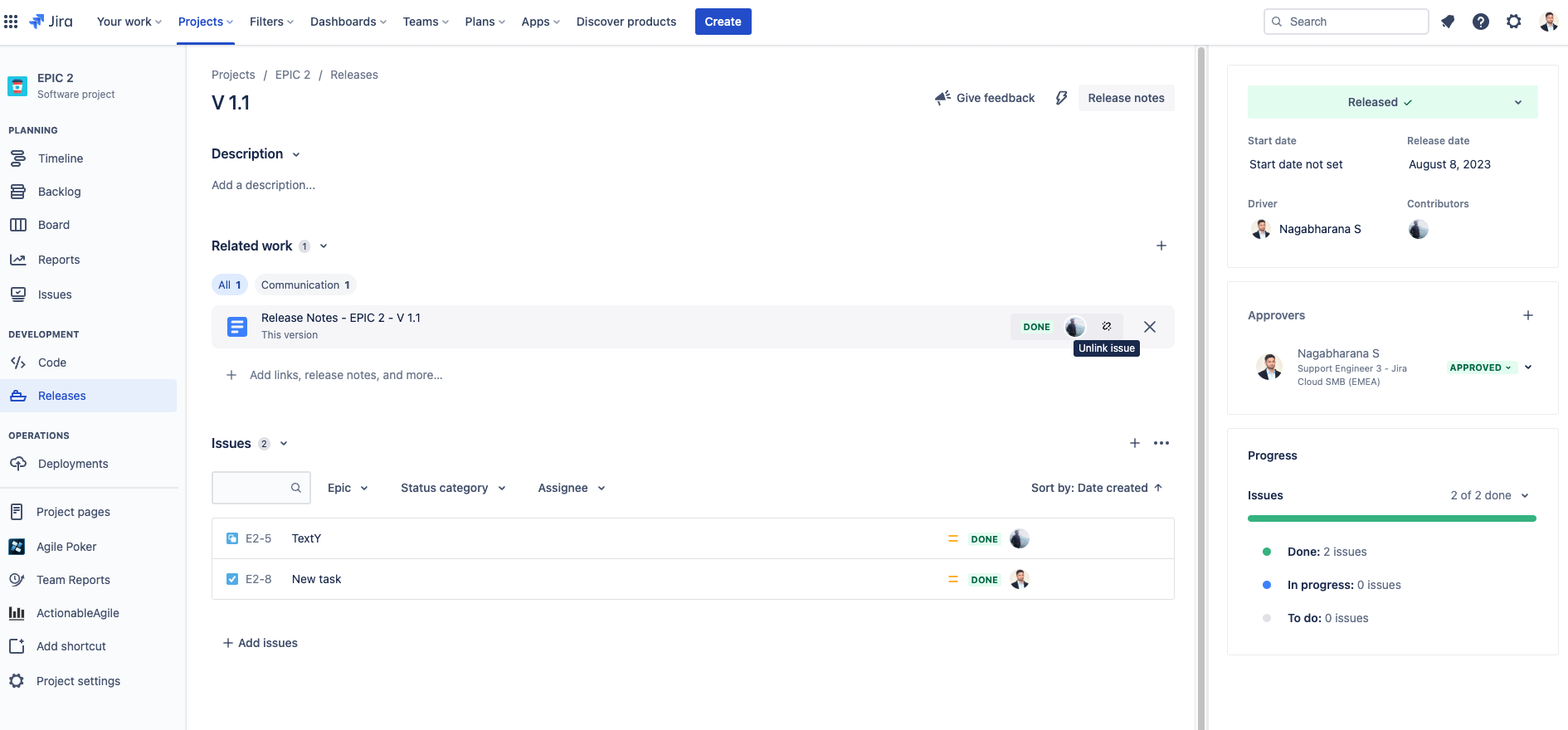Screen dimensions: 1568x730
Task: Click the automation lightning icon
Action: coord(1061,98)
